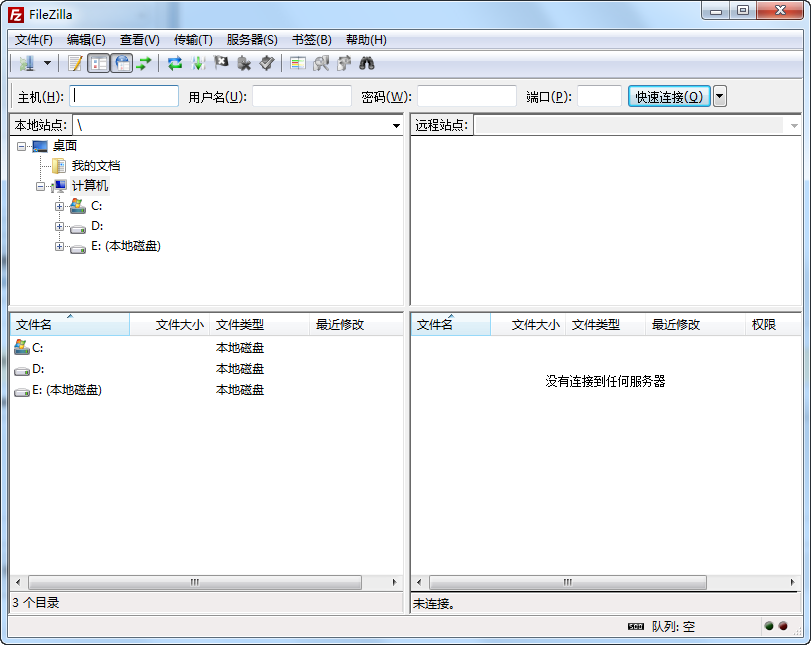Expand the C: drive tree node
This screenshot has width=811, height=645.
pyautogui.click(x=60, y=206)
